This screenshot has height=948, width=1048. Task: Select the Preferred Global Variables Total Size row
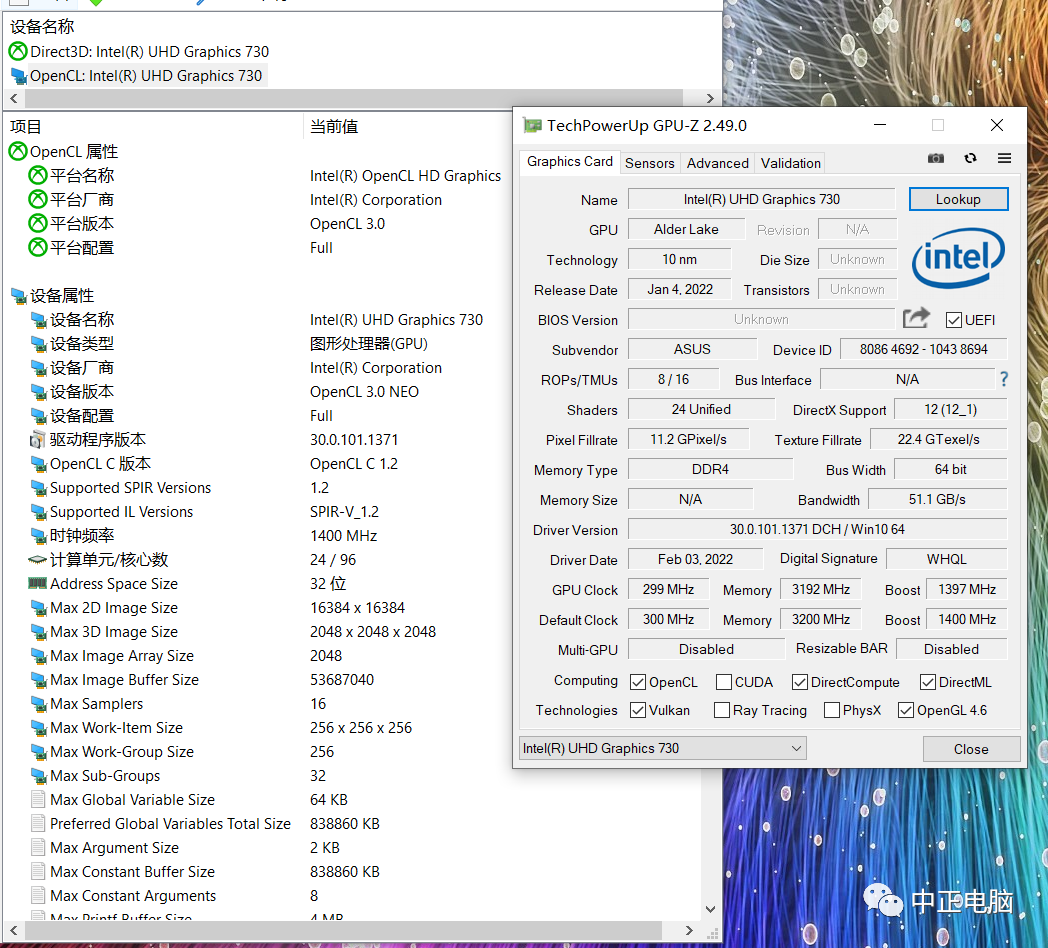[x=170, y=824]
